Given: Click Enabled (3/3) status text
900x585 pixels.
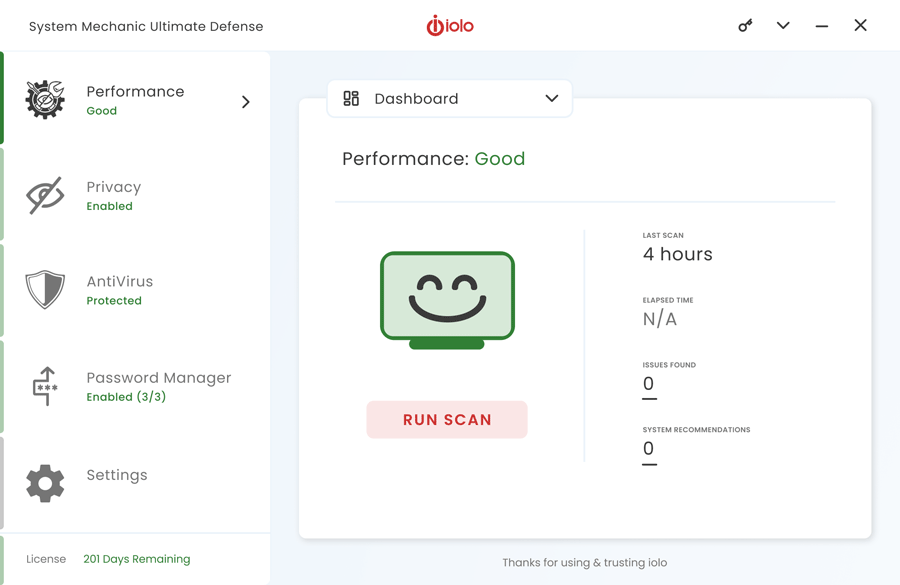Looking at the screenshot, I should tap(126, 397).
